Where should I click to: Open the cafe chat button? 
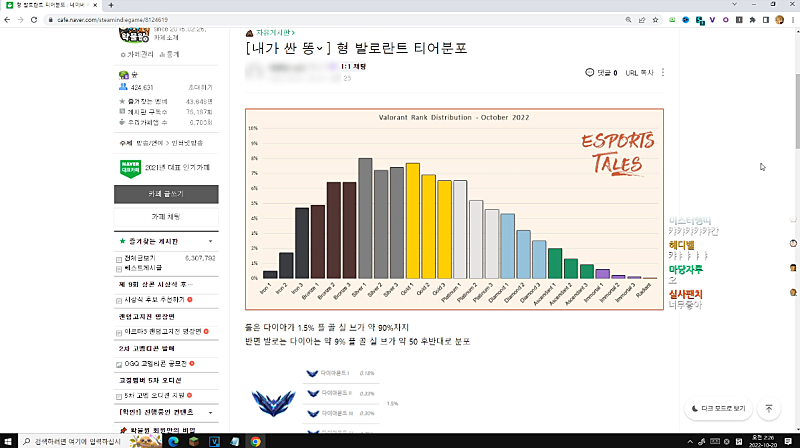[x=166, y=217]
